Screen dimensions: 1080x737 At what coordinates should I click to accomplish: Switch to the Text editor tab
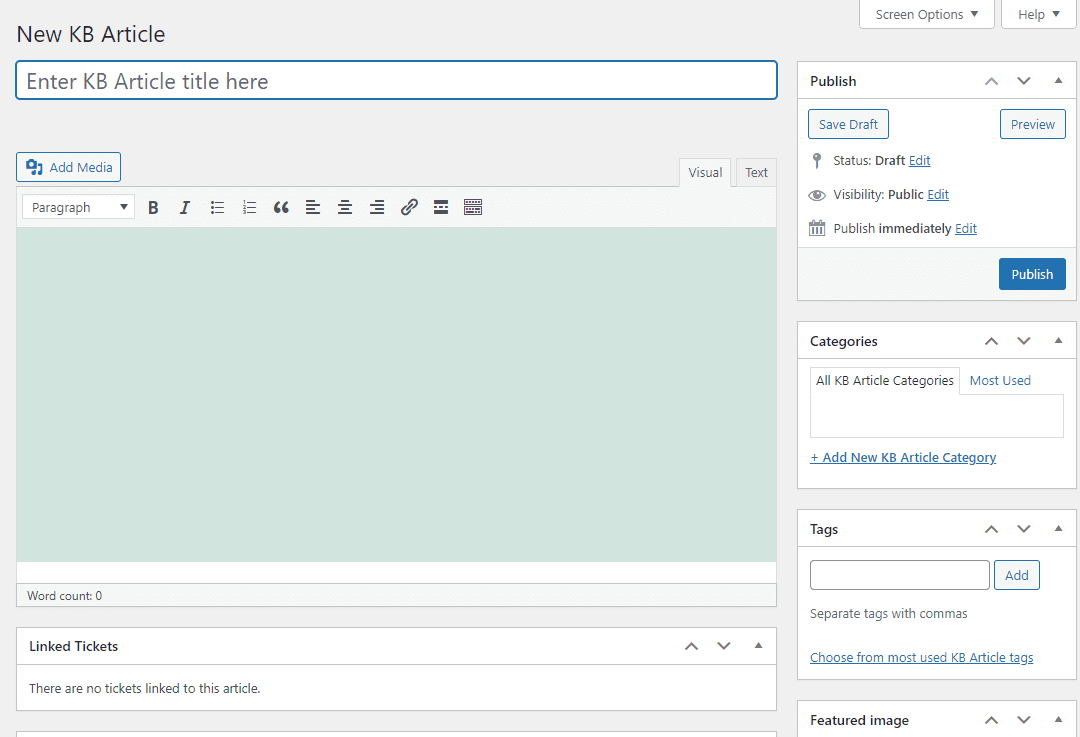[x=756, y=172]
